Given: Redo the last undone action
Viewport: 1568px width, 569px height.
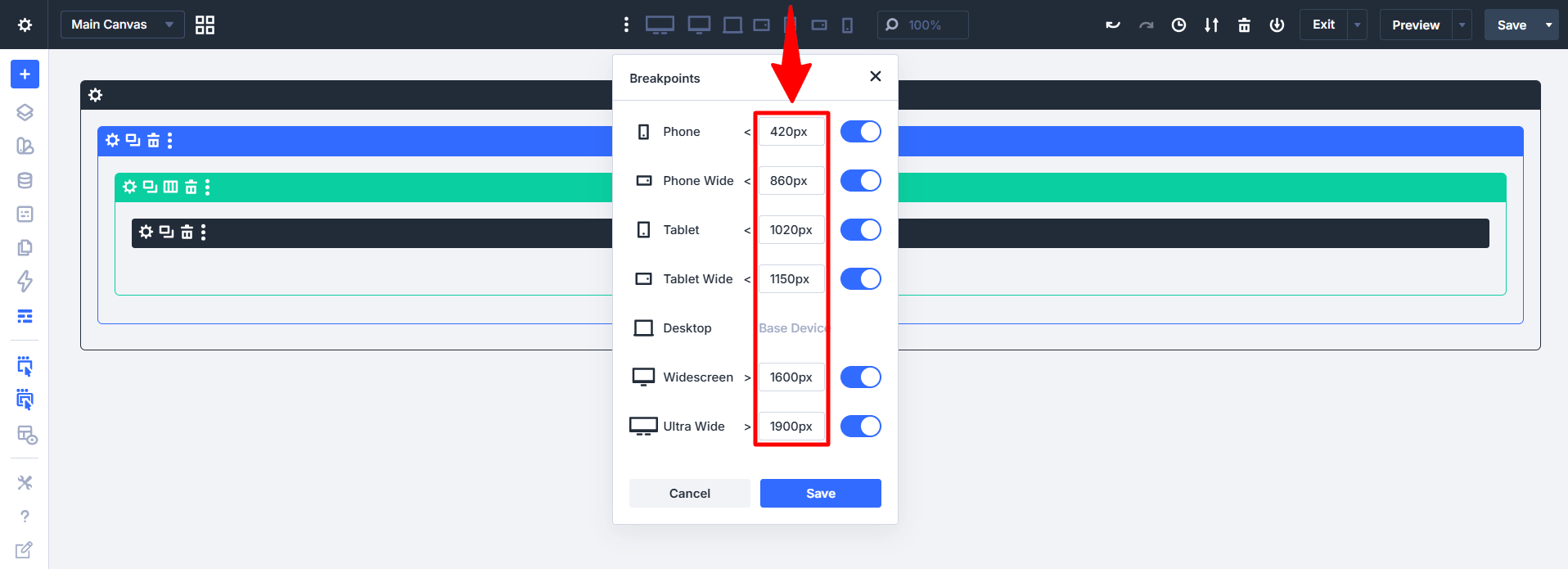Looking at the screenshot, I should point(1146,25).
